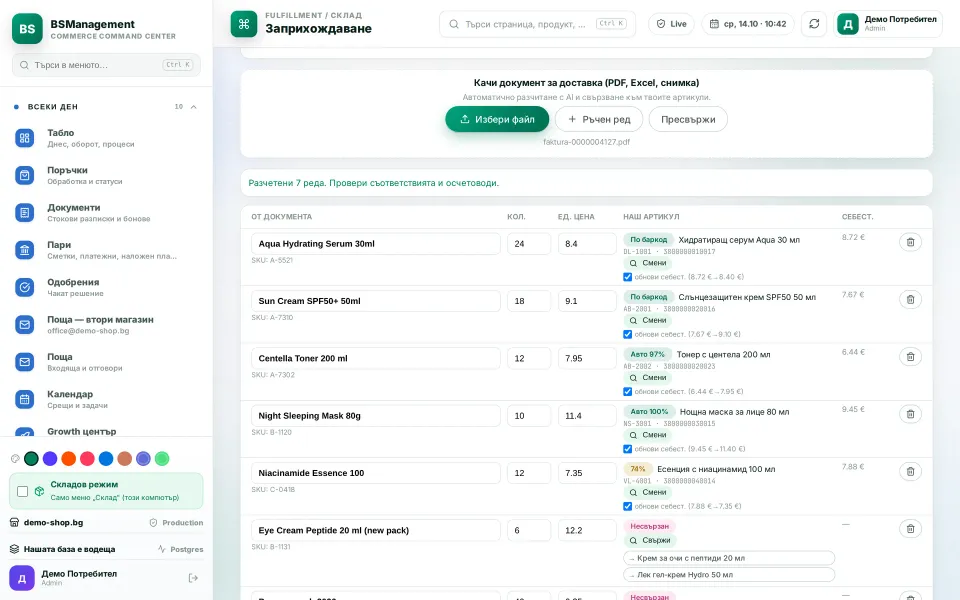The image size is (960, 600).
Task: Select the blue theme swatch
Action: (106, 459)
